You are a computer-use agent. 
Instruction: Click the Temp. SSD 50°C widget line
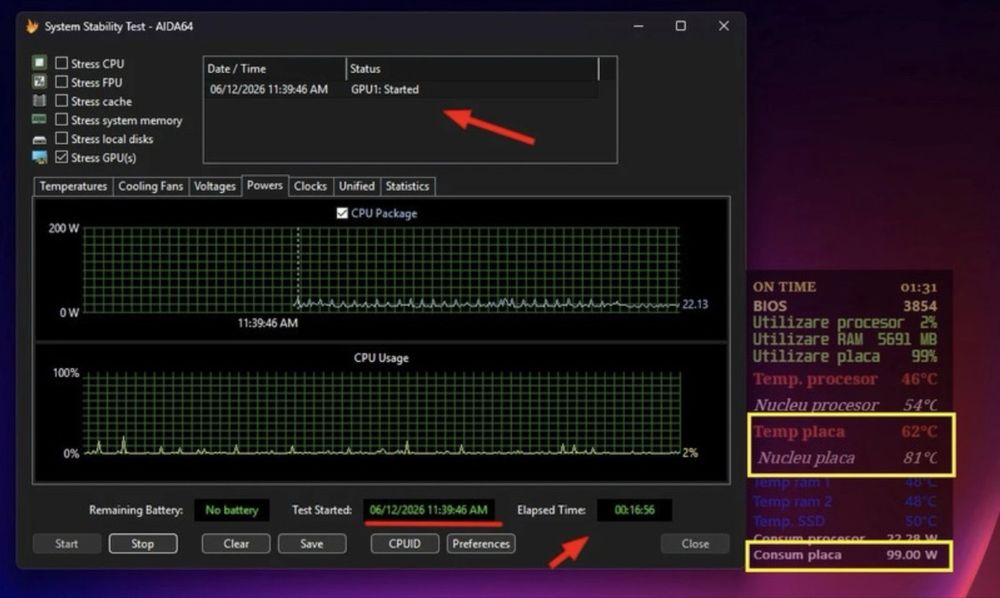pyautogui.click(x=845, y=521)
